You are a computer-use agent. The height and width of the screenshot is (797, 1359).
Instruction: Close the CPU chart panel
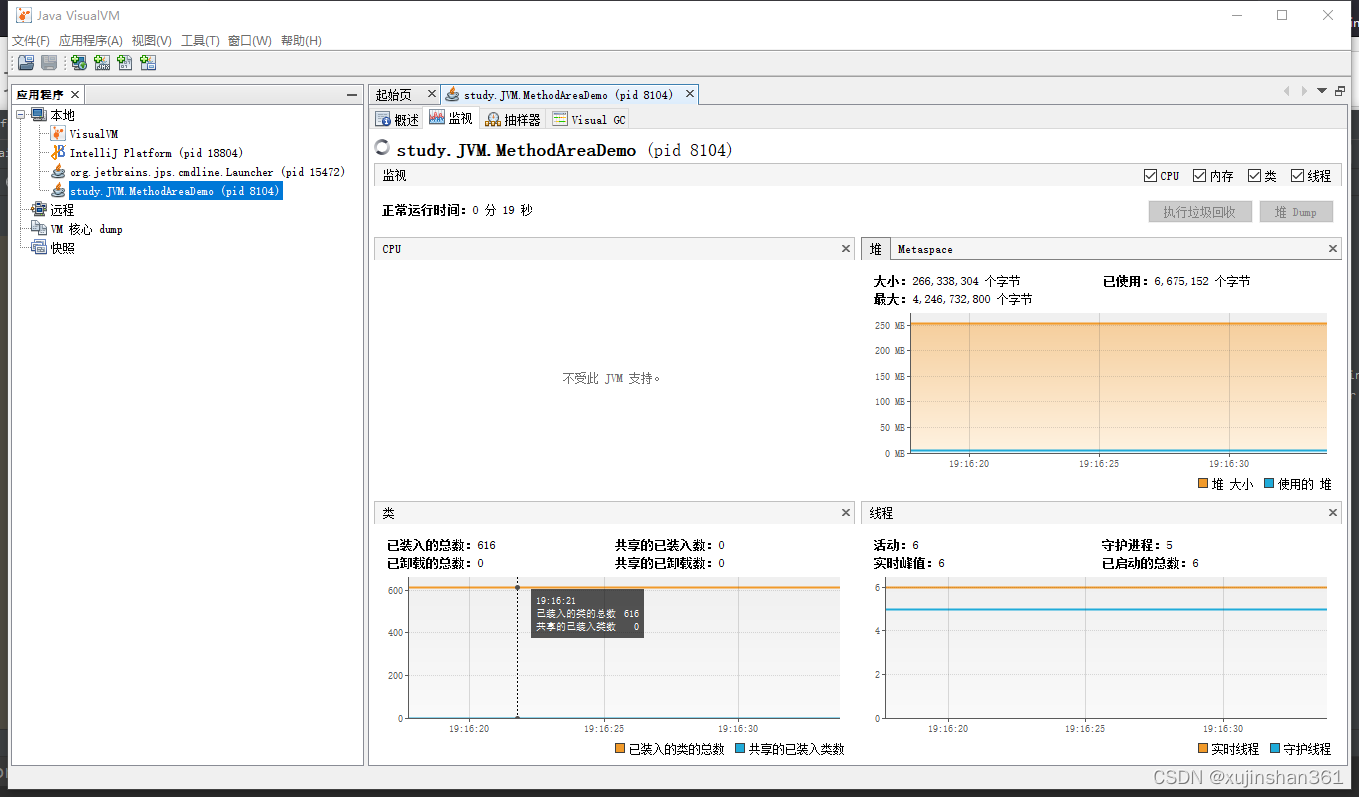point(846,248)
